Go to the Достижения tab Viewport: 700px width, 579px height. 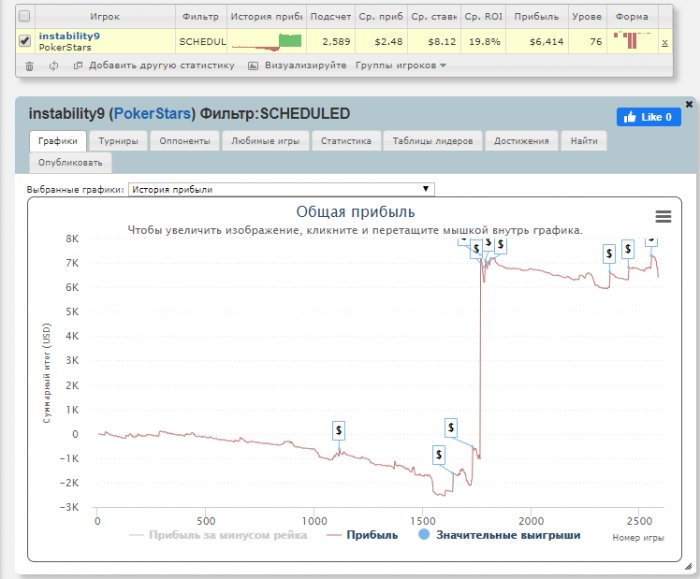click(521, 141)
